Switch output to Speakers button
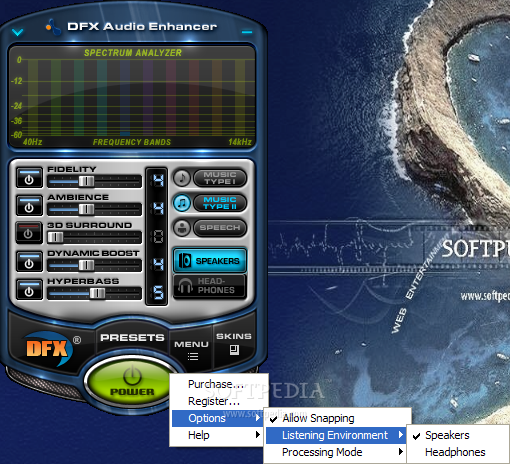Viewport: 510px width, 464px height. 210,260
